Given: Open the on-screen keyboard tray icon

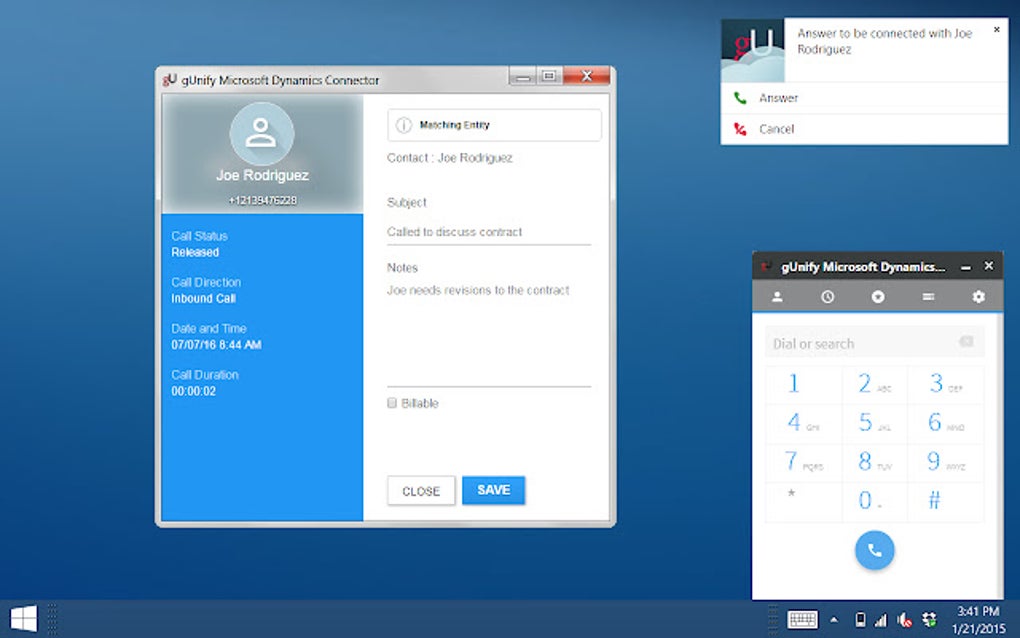Looking at the screenshot, I should click(802, 619).
